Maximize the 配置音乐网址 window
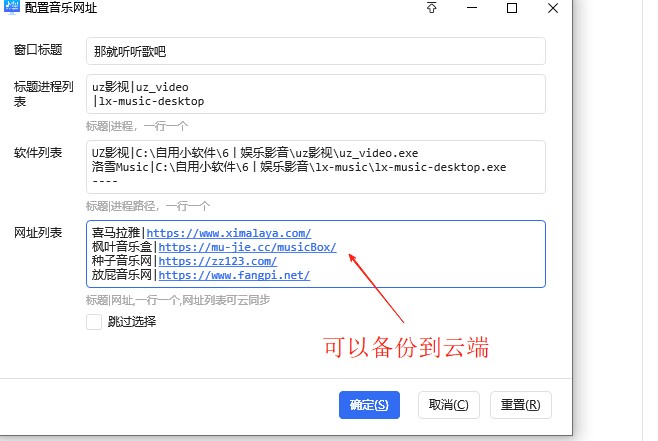 pos(512,8)
